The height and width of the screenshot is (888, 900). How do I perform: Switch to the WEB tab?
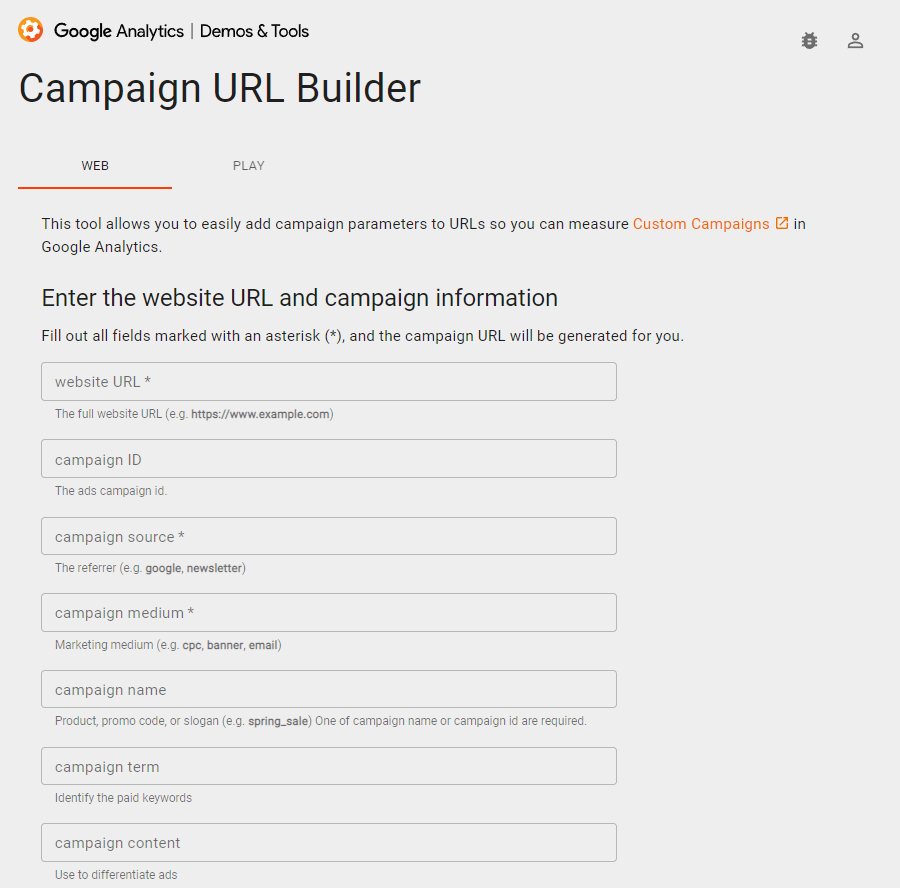95,166
